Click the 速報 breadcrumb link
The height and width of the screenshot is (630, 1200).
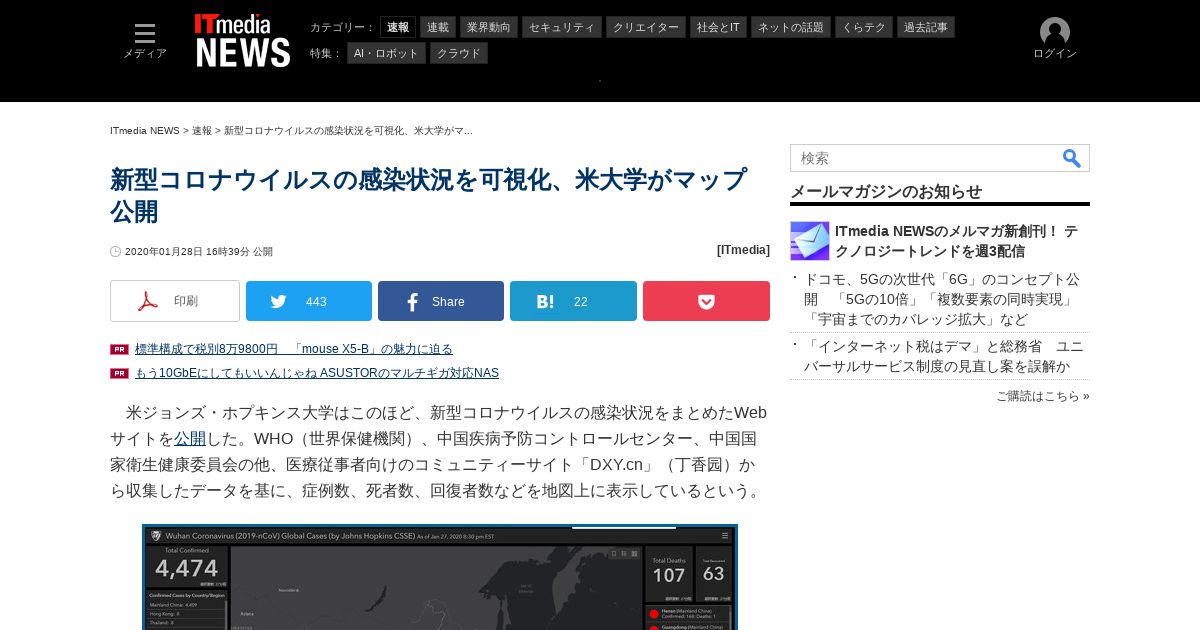(202, 131)
